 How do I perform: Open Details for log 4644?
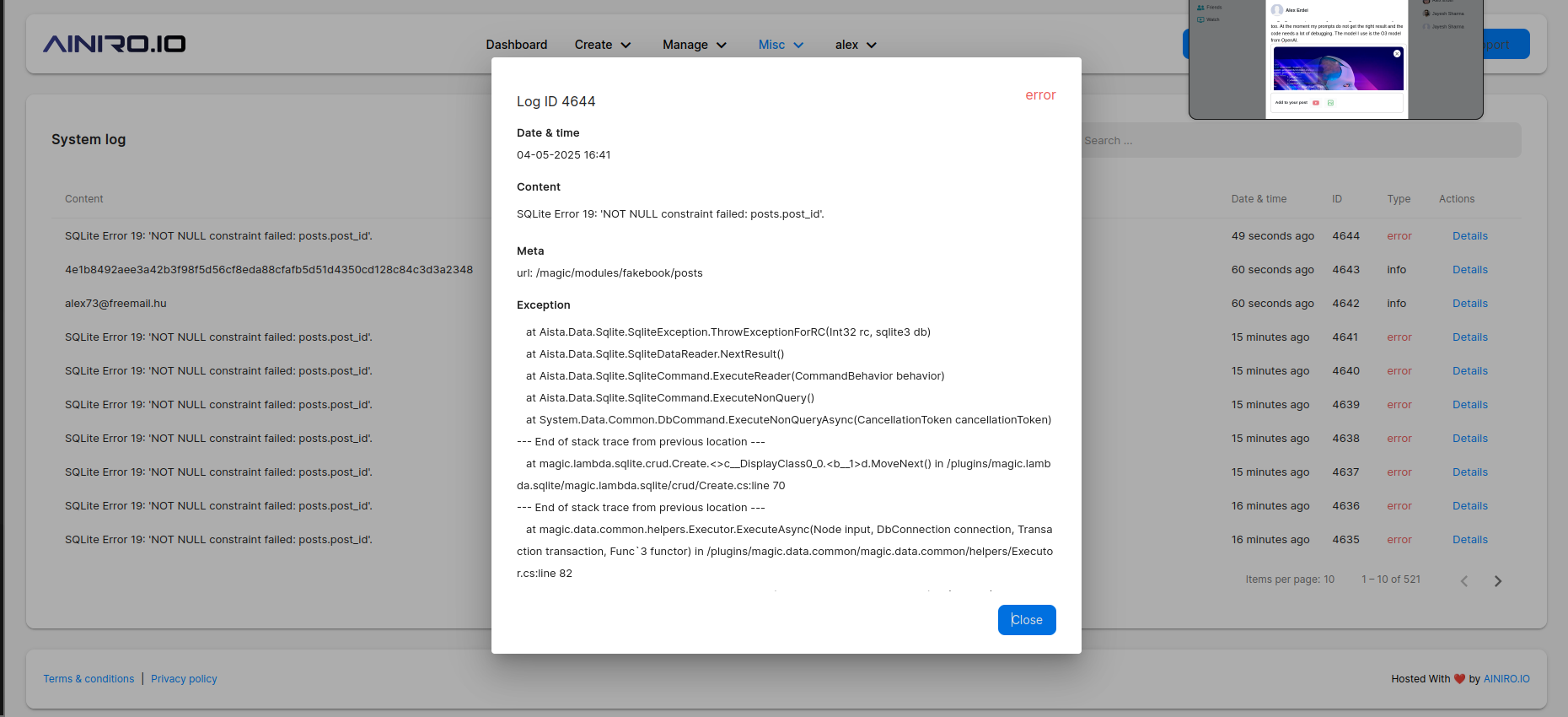1469,236
